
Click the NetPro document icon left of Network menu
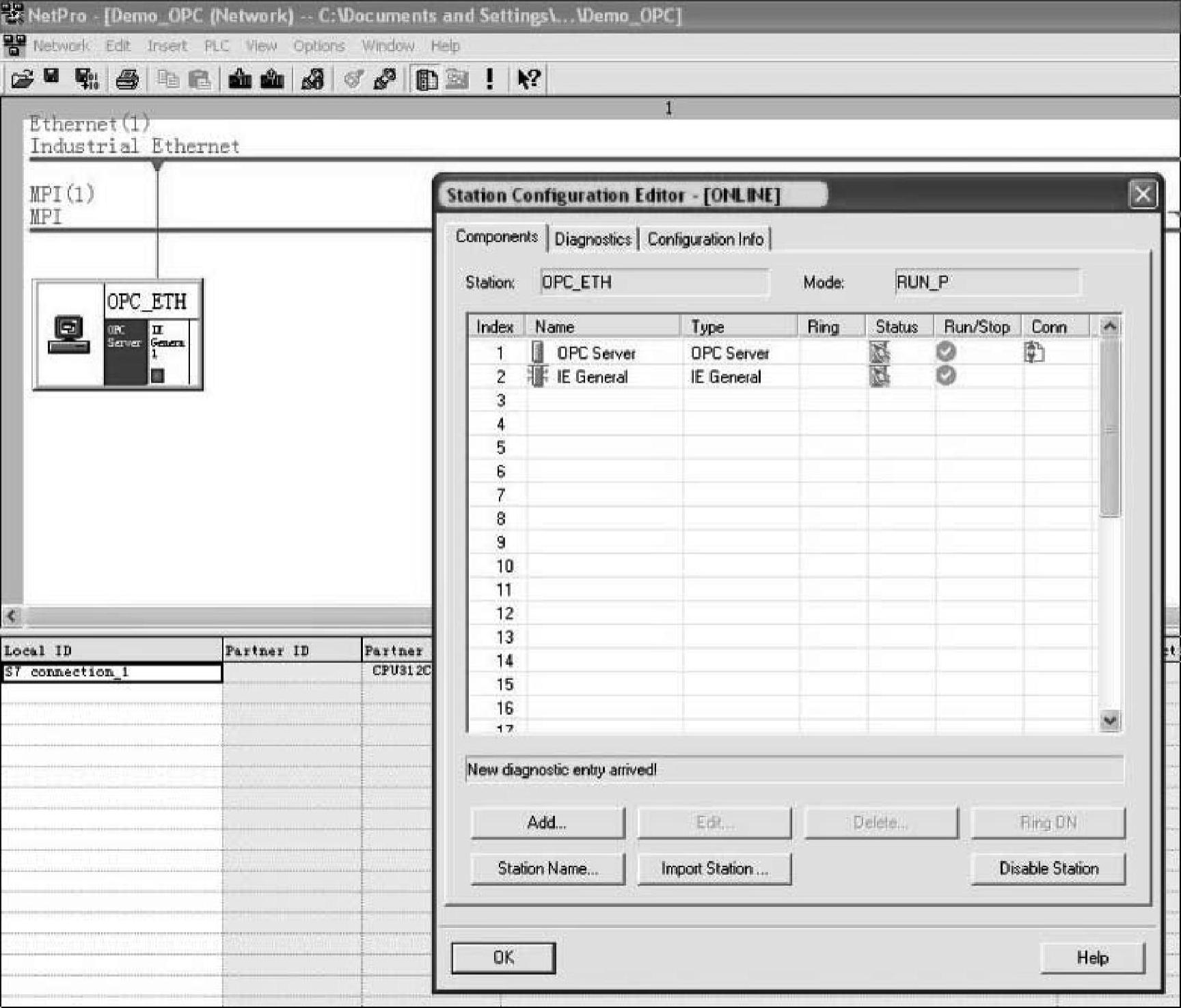tap(14, 46)
